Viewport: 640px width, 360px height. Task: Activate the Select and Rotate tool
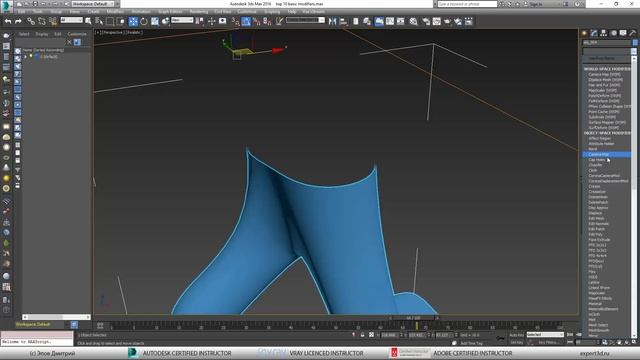tap(144, 21)
